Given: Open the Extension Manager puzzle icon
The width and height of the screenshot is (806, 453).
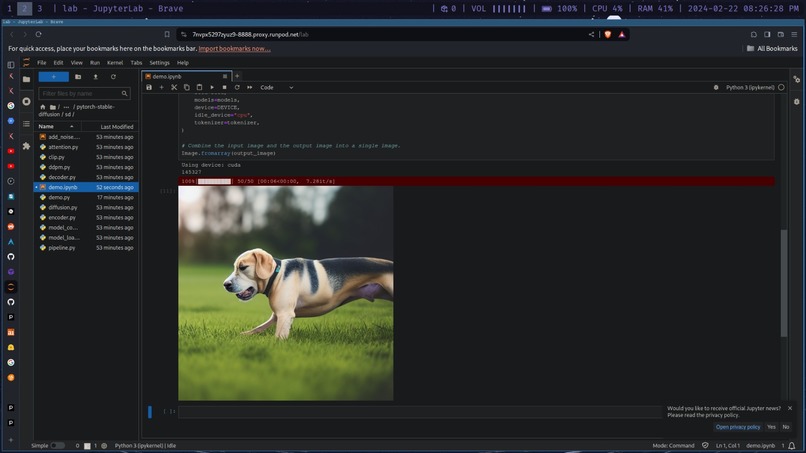Looking at the screenshot, I should click(x=26, y=146).
